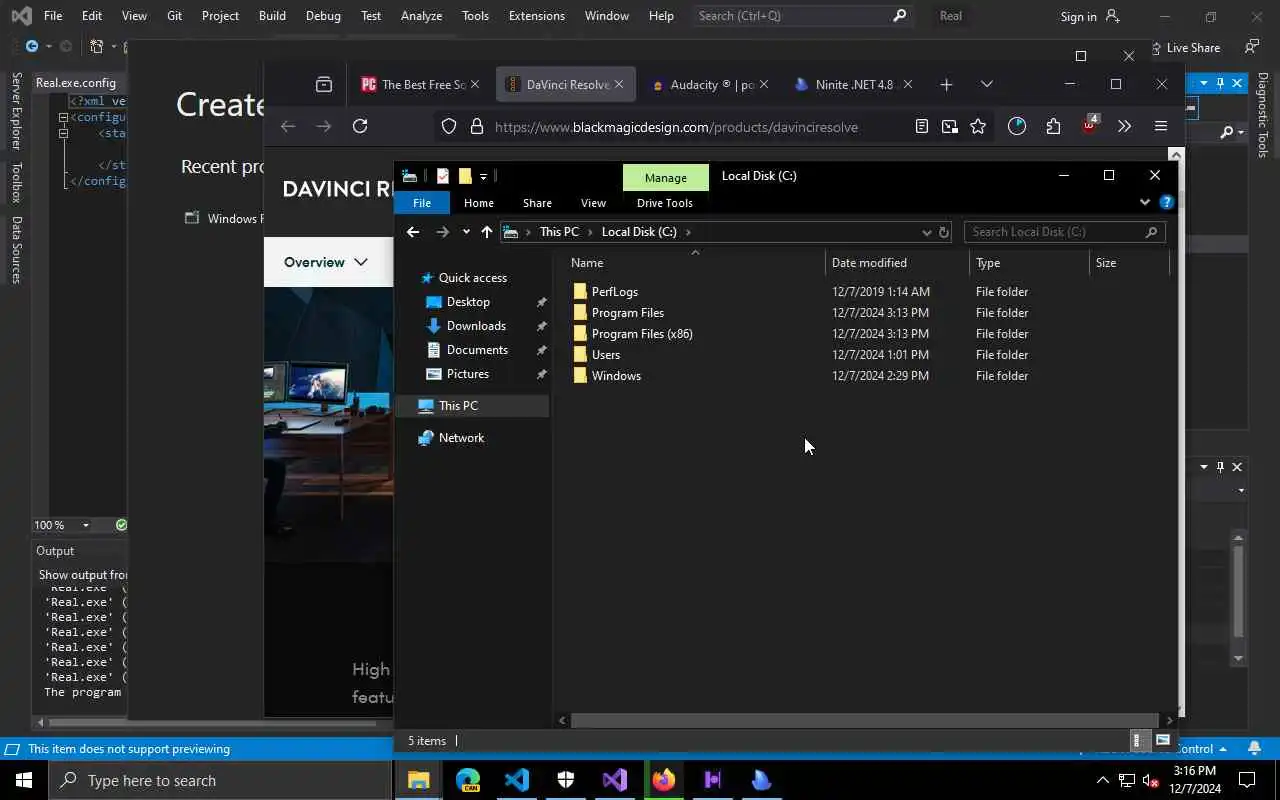The width and height of the screenshot is (1280, 800).
Task: Open Windows Security shield on taskbar
Action: point(566,780)
